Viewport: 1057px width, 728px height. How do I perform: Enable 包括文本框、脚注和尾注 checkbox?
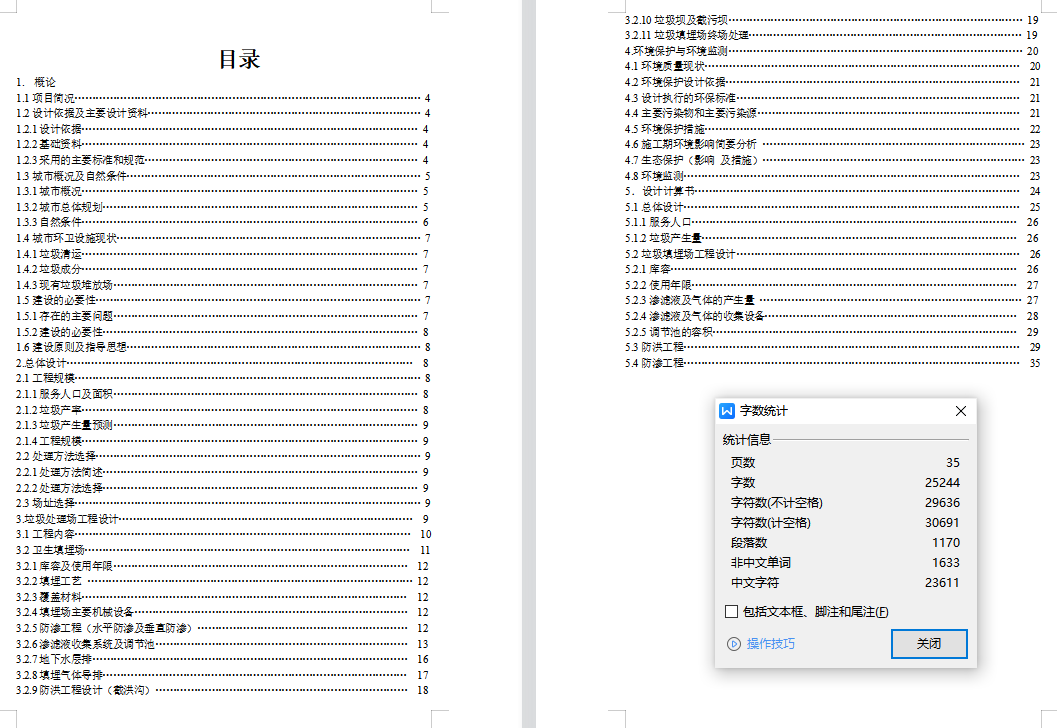click(731, 611)
